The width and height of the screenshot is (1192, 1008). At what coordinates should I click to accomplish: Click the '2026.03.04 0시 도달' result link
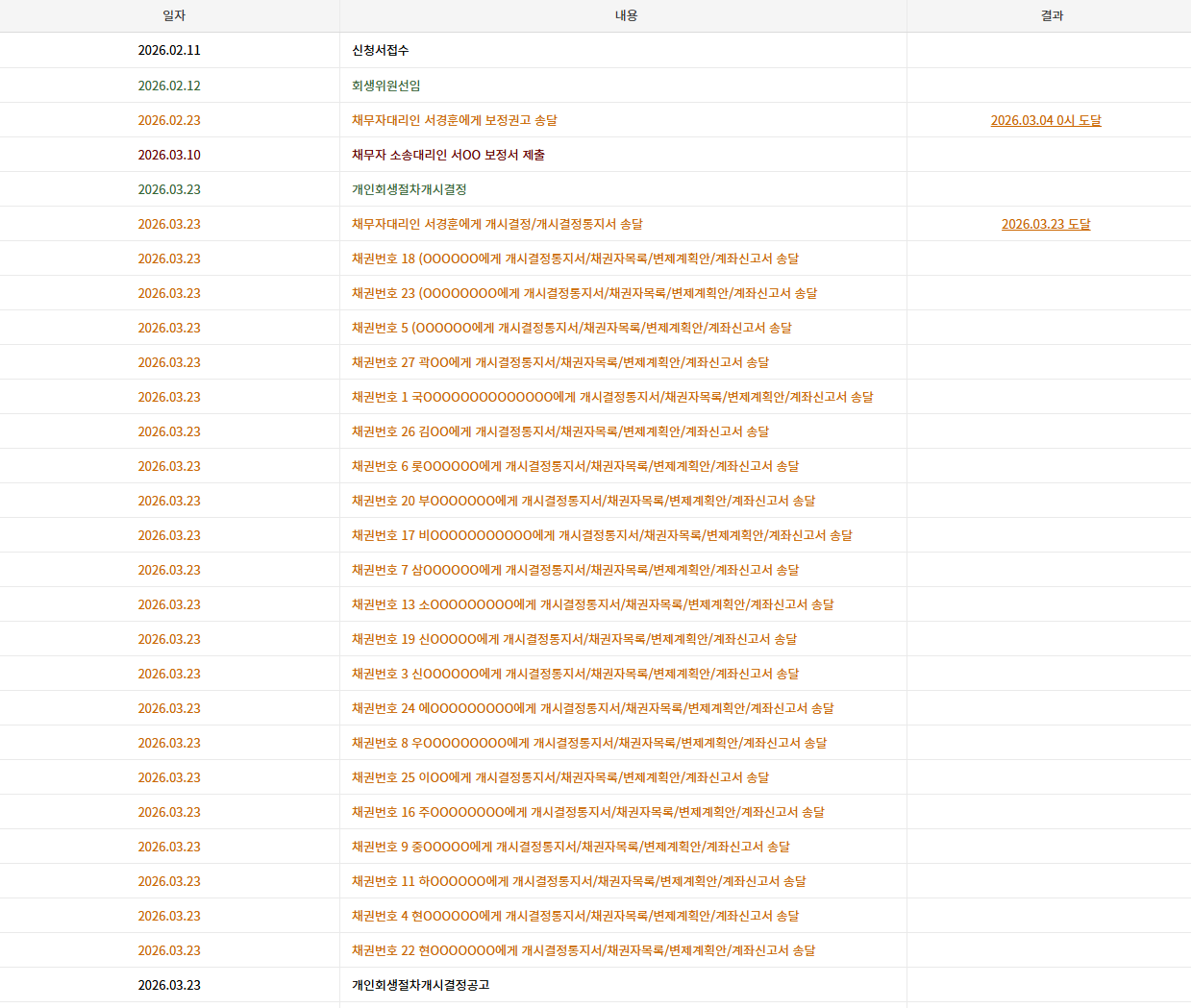(1045, 120)
